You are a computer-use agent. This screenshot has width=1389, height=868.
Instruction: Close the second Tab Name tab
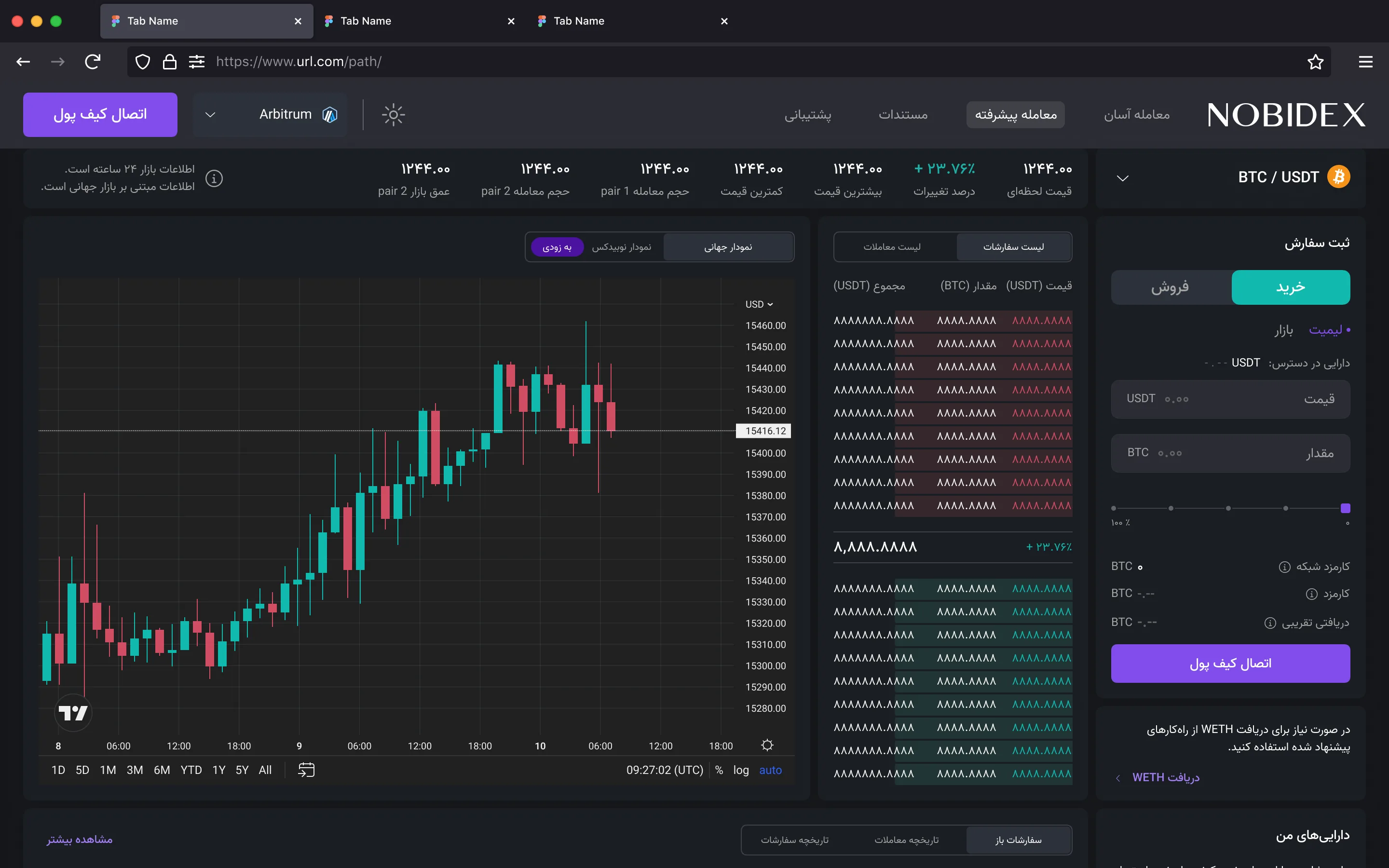pos(511,21)
